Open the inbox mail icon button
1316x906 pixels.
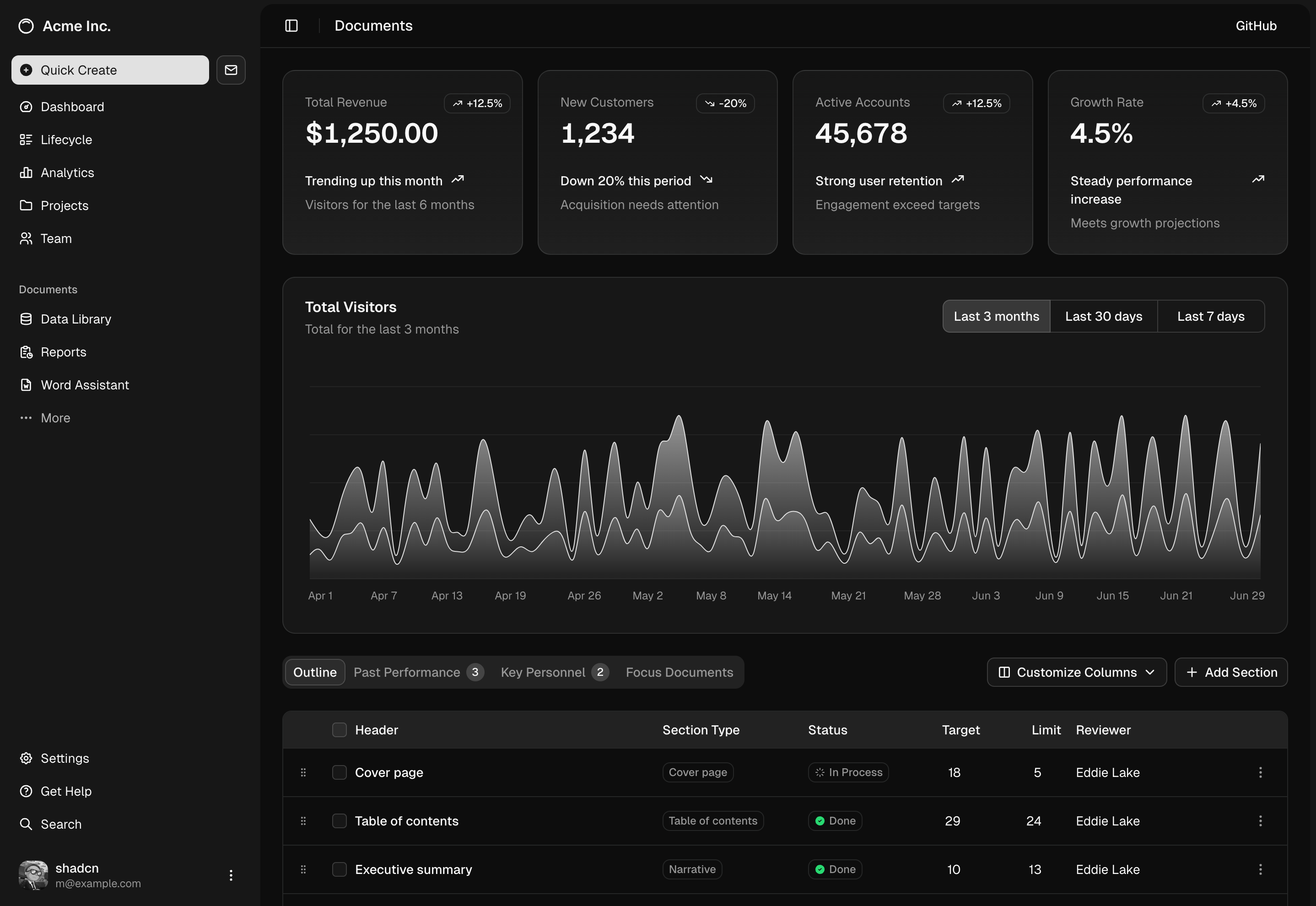click(231, 70)
